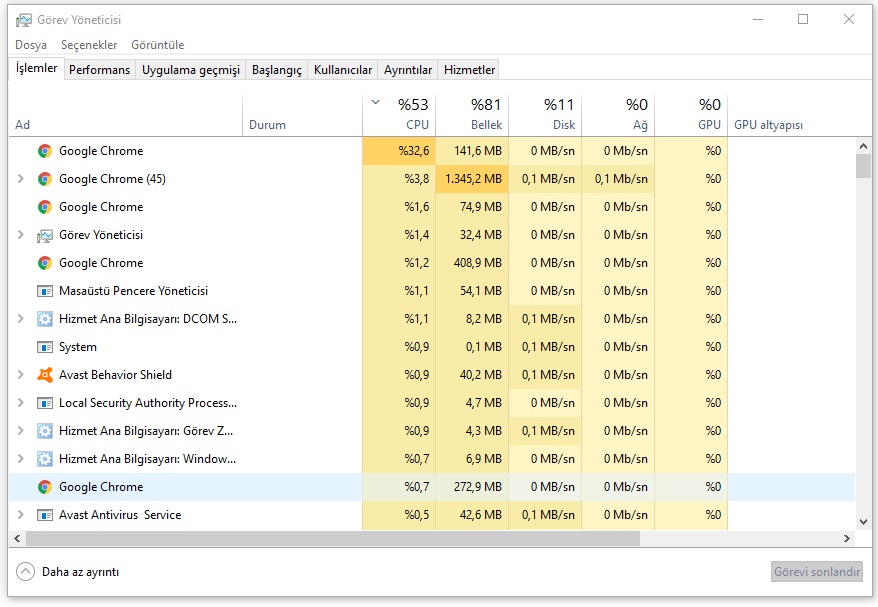This screenshot has height=607, width=878.
Task: Click the Local Security Authority Process icon
Action: (x=44, y=403)
